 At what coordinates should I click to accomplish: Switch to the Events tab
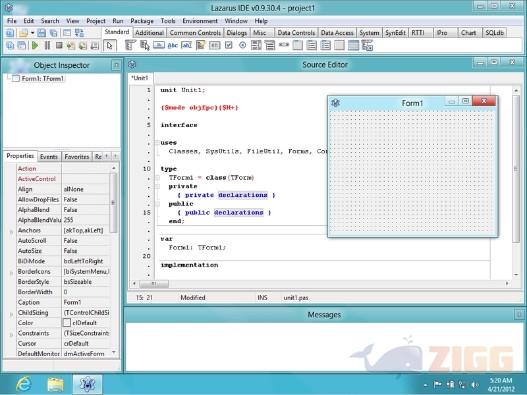click(49, 157)
